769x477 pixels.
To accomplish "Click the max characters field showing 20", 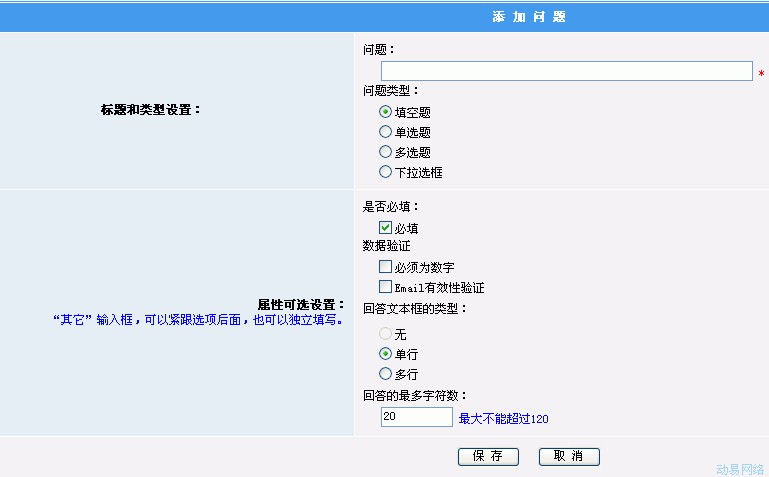I will 416,417.
